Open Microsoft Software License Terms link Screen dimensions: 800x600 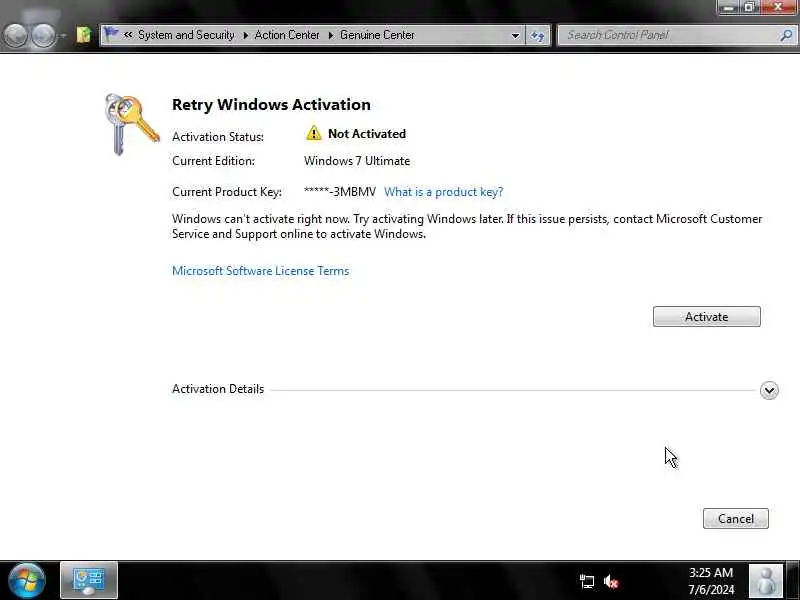click(261, 271)
